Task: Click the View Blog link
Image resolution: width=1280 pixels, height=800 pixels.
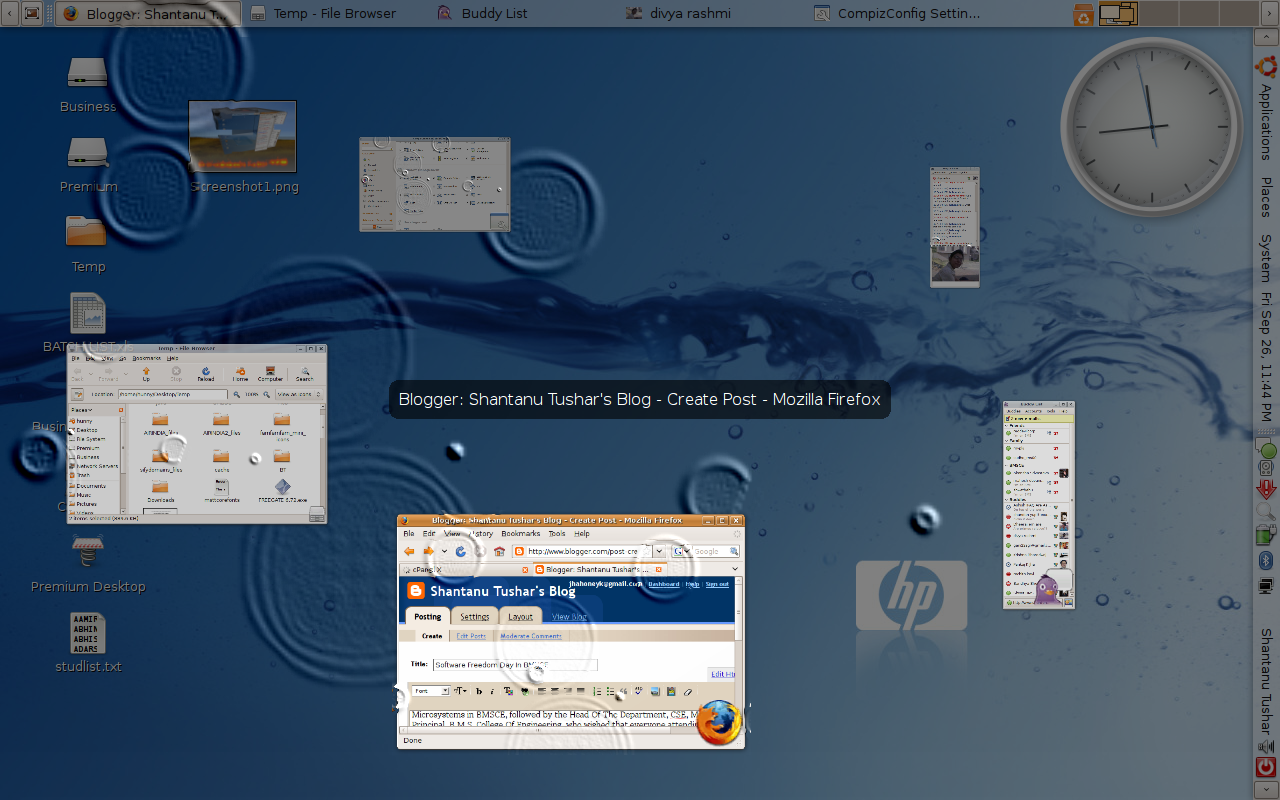Action: click(569, 617)
